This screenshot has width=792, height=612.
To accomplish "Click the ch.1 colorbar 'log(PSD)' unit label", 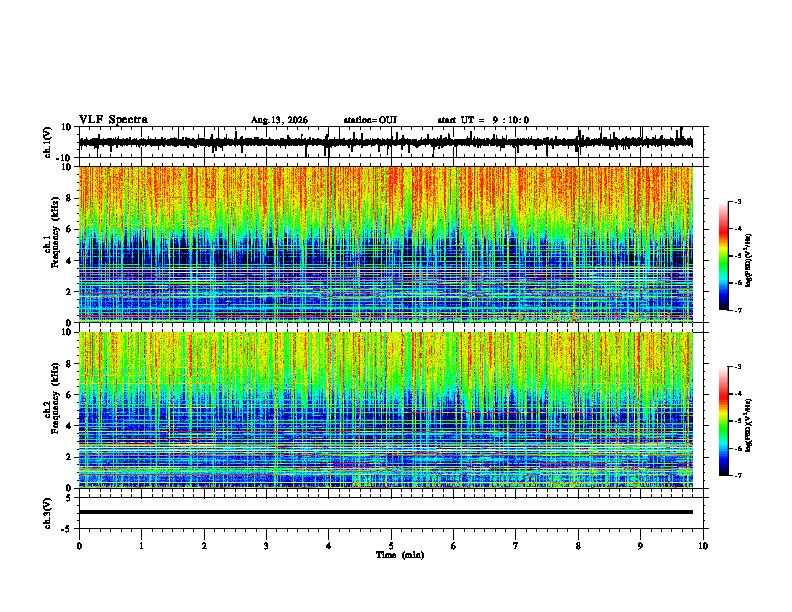I will tap(748, 260).
